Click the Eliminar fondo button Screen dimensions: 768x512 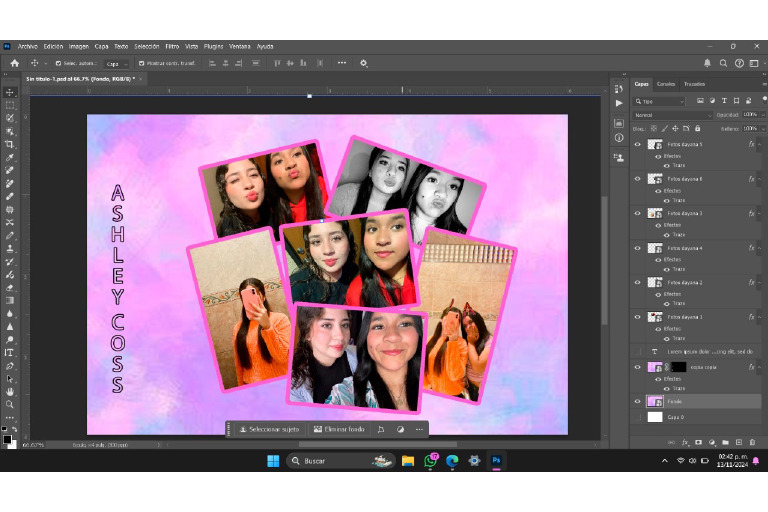click(339, 429)
